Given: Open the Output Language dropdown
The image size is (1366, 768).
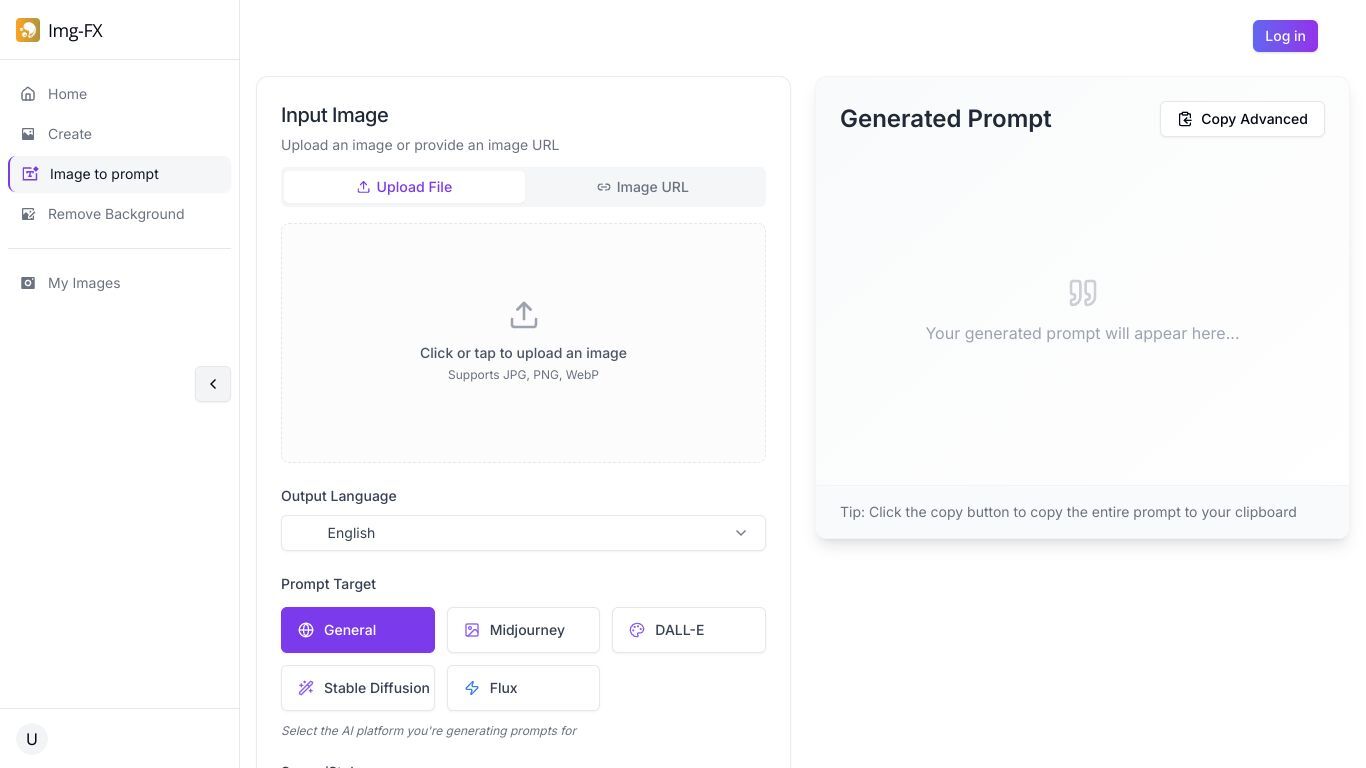Looking at the screenshot, I should (x=523, y=533).
